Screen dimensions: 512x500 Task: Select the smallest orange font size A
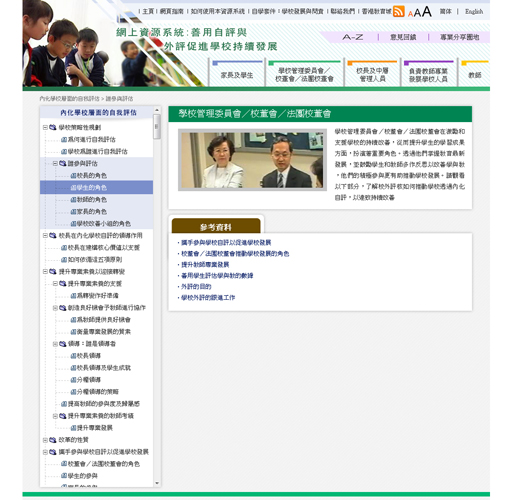(x=410, y=14)
